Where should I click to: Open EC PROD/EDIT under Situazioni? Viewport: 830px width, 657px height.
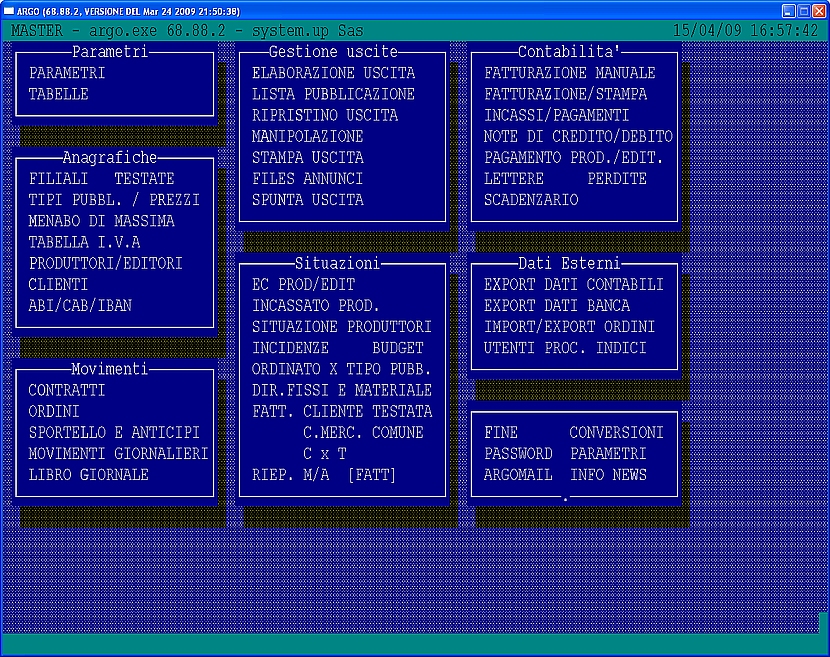coord(303,285)
